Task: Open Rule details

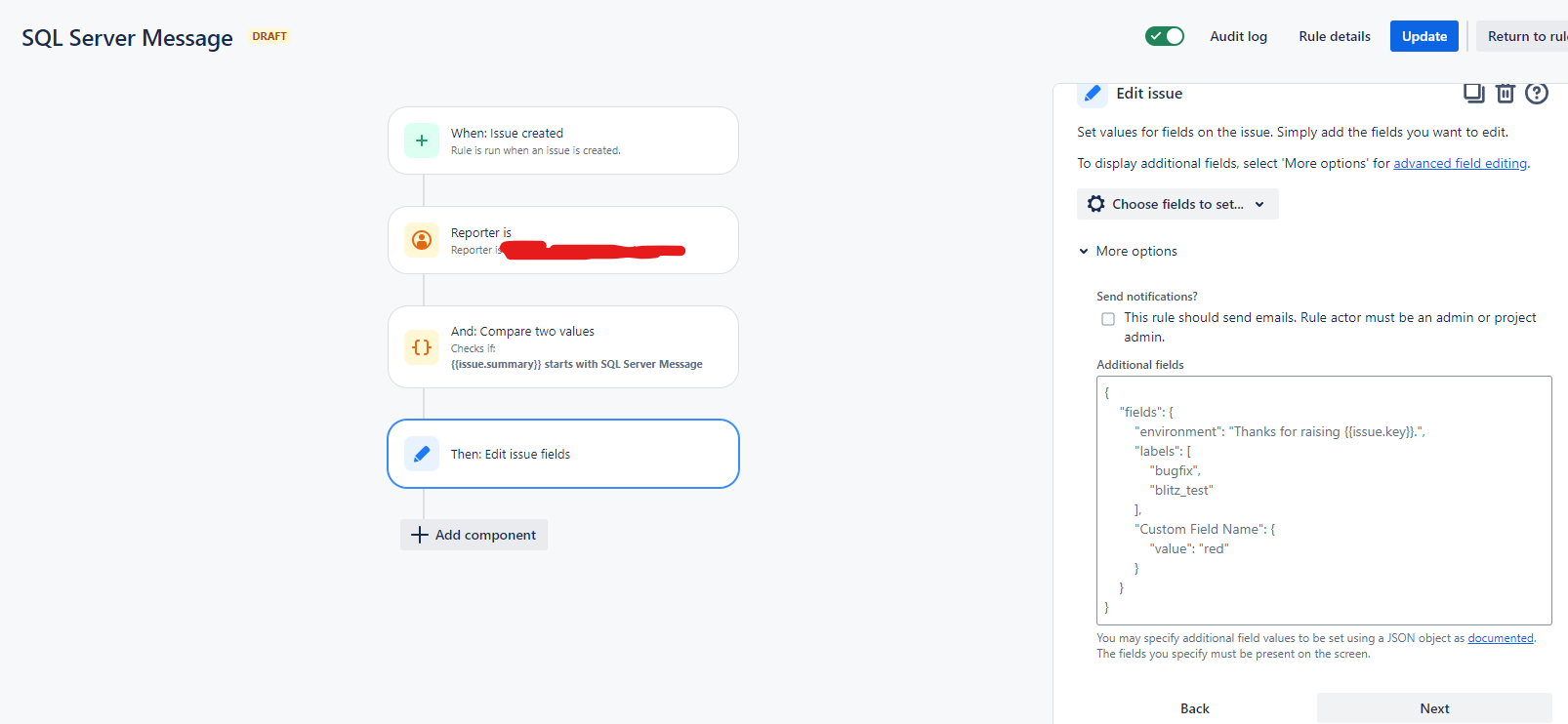Action: point(1334,36)
